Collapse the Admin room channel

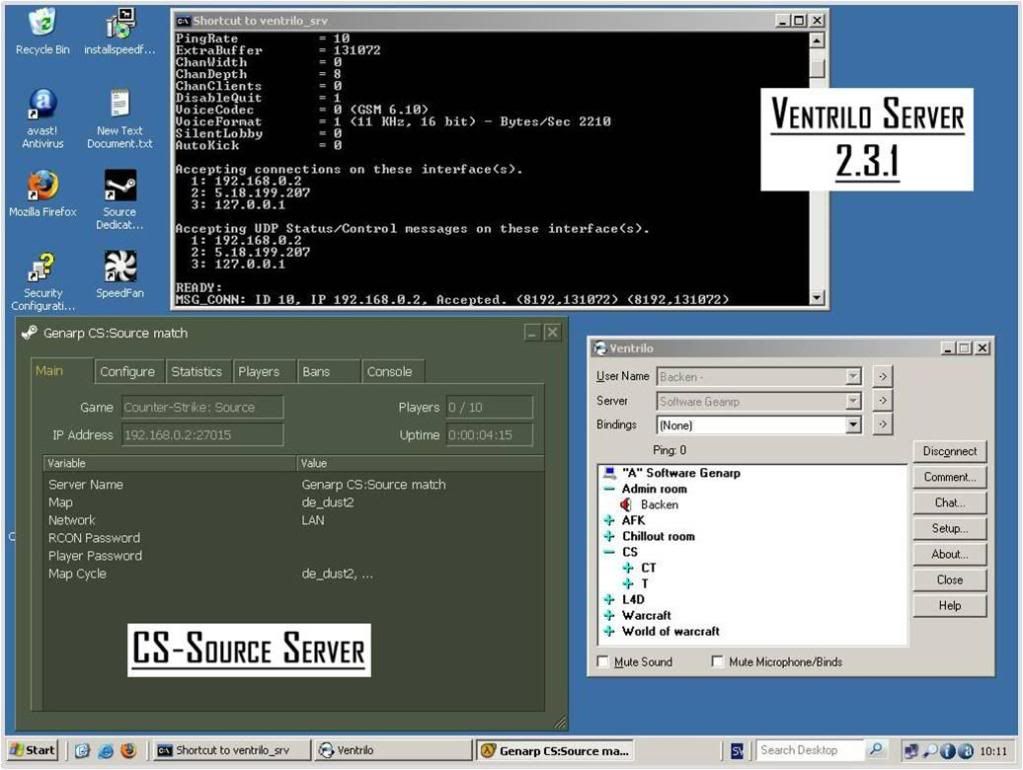[609, 489]
